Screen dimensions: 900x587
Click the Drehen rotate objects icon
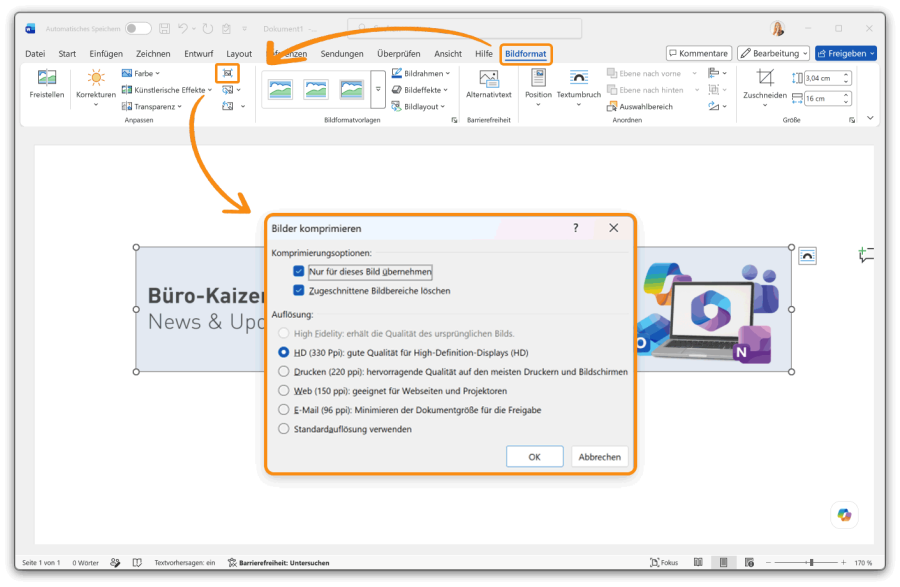click(713, 106)
